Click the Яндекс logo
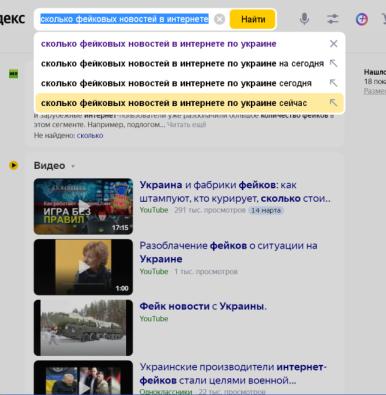This screenshot has width=386, height=395. (12, 18)
